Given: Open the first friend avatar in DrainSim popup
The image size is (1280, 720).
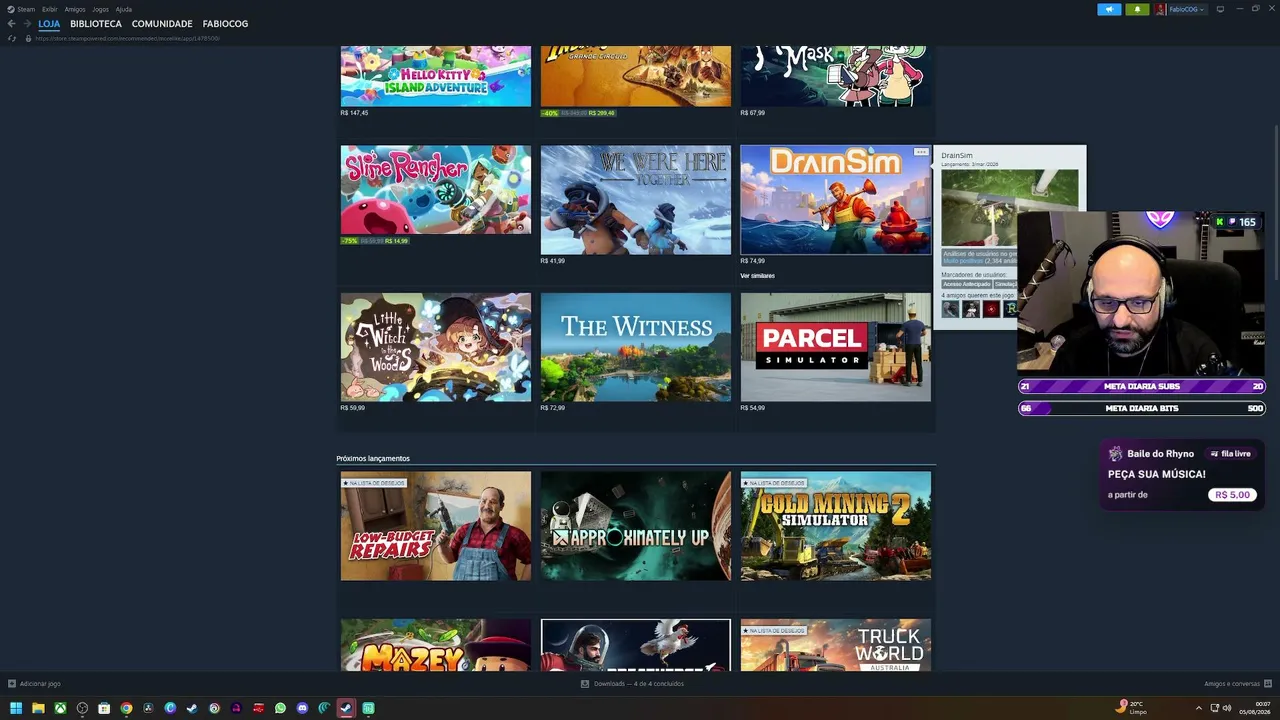Looking at the screenshot, I should coord(950,309).
